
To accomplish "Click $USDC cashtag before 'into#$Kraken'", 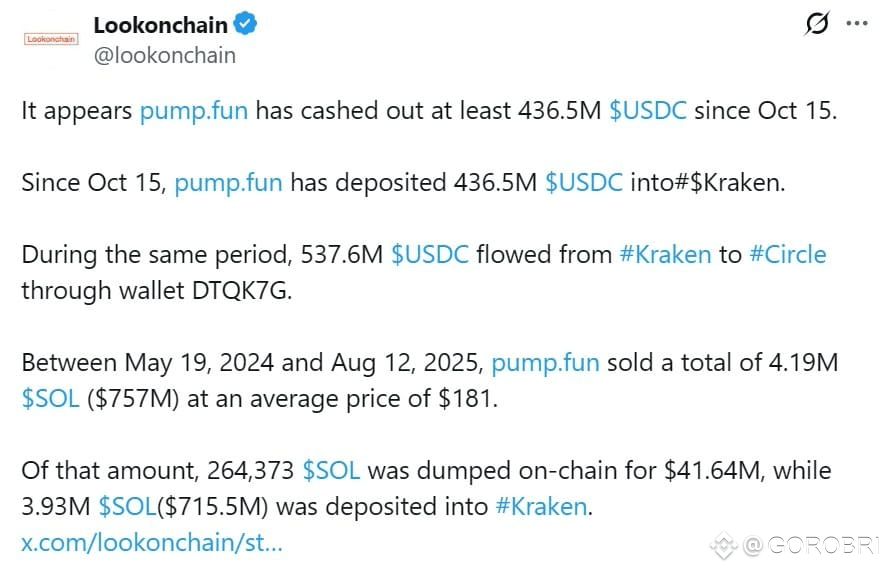I will pos(584,183).
